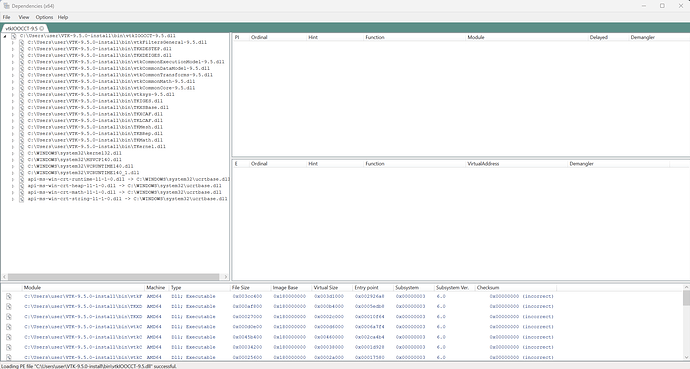690x369 pixels.
Task: Click the icon beside api-ms-win-crt-heap entry
Action: click(x=22, y=186)
